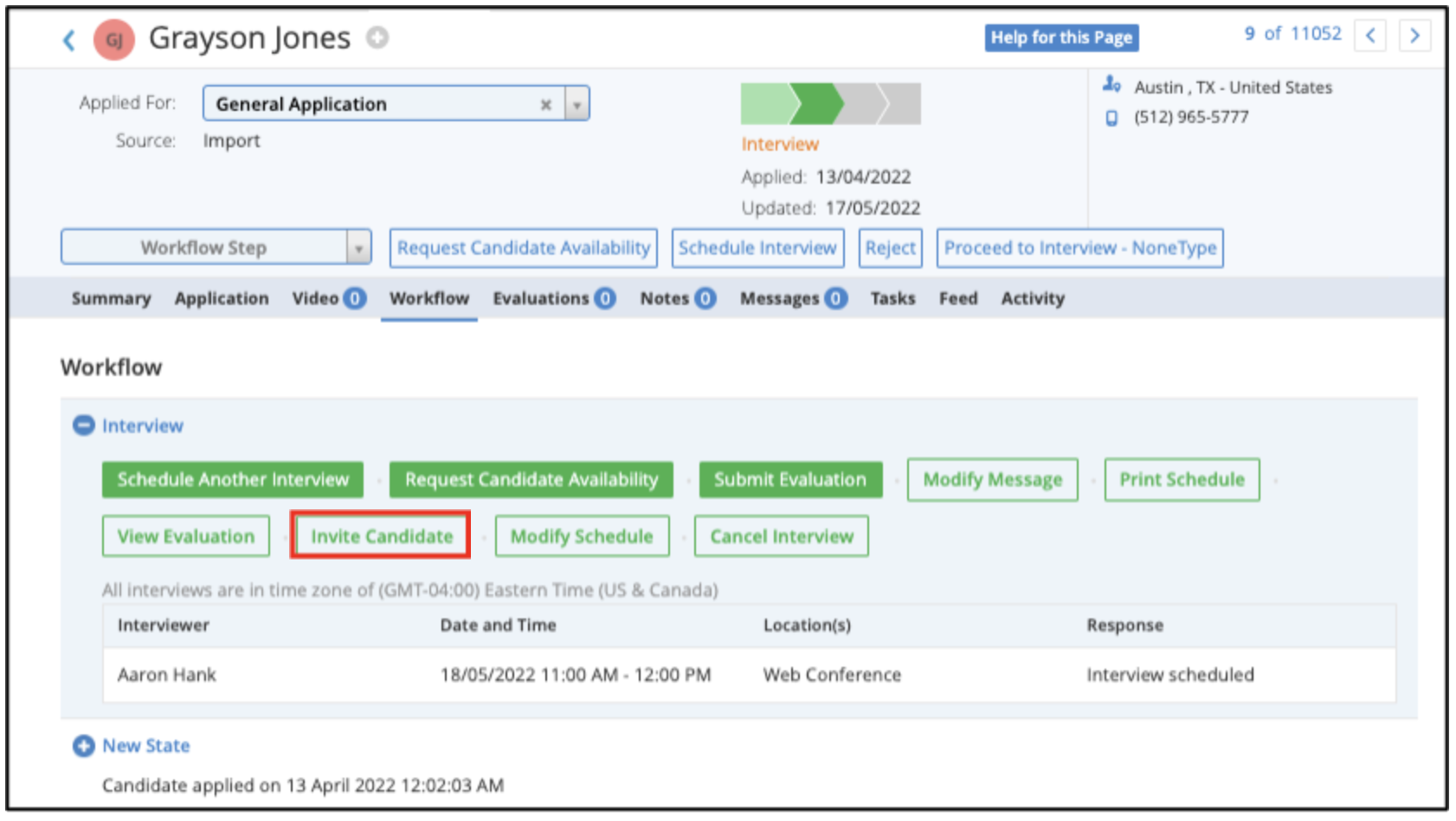Open the Feed tab
This screenshot has width=1456, height=821.
click(x=958, y=298)
